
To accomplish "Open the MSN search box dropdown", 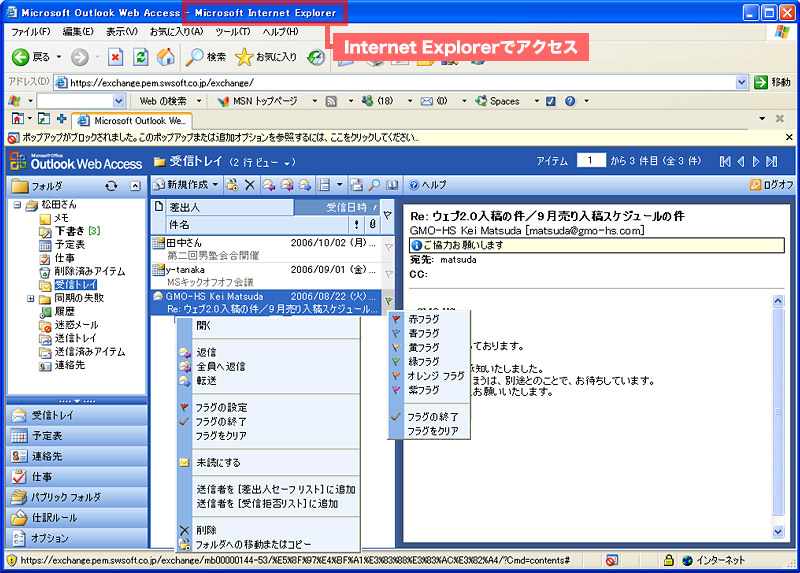I will (x=118, y=101).
